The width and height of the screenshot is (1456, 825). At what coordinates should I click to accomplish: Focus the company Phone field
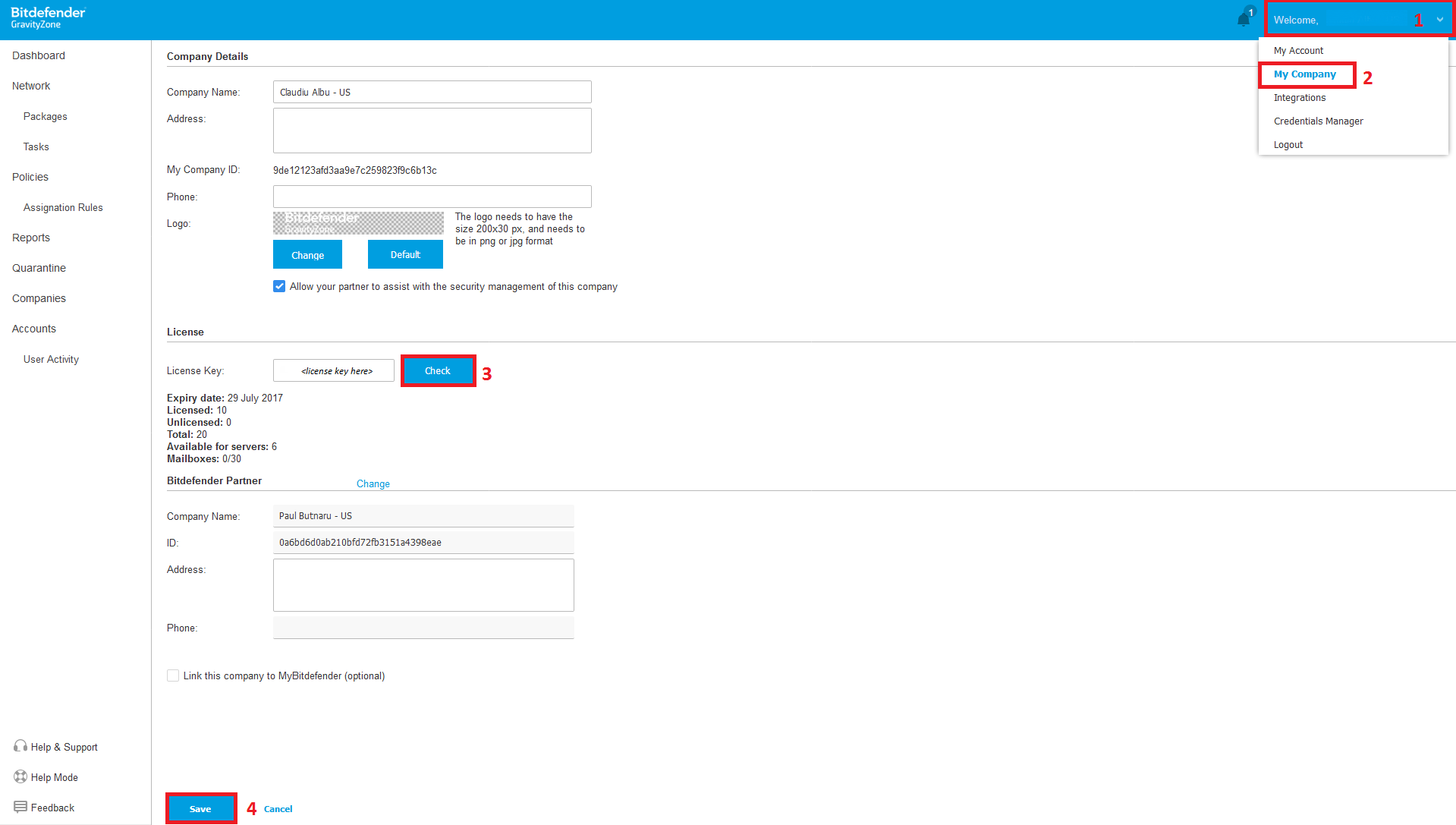[x=432, y=197]
